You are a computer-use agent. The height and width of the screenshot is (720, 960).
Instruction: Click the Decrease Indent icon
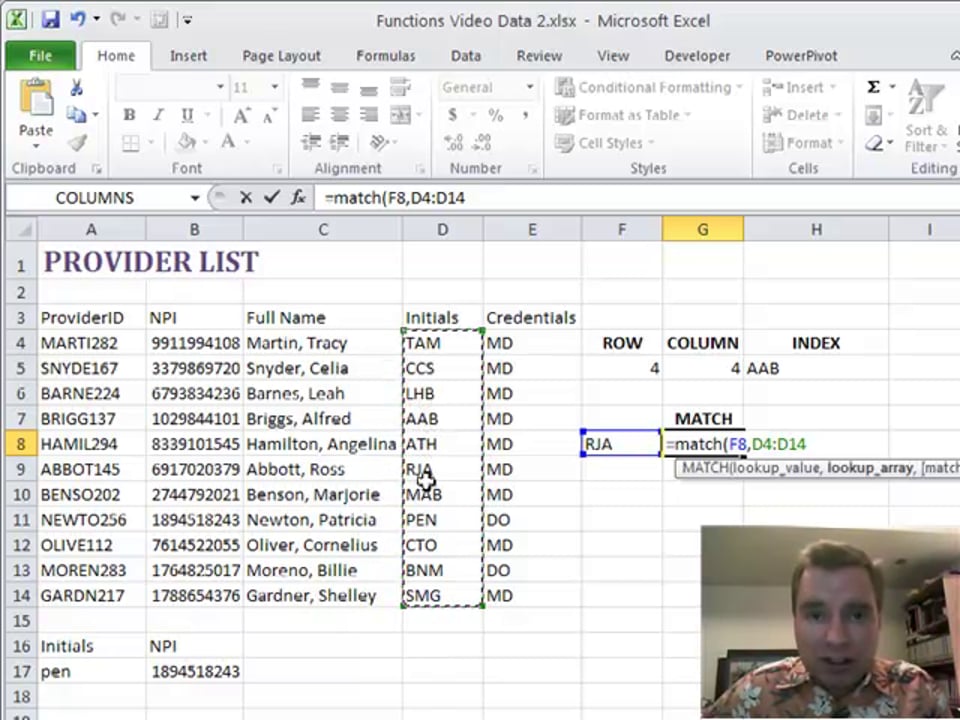click(310, 143)
